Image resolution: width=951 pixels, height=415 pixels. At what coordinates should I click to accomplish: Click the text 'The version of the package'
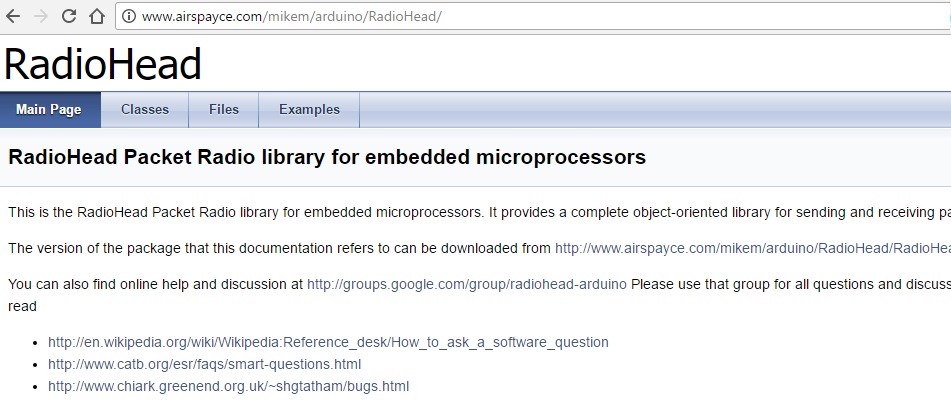pos(150,248)
